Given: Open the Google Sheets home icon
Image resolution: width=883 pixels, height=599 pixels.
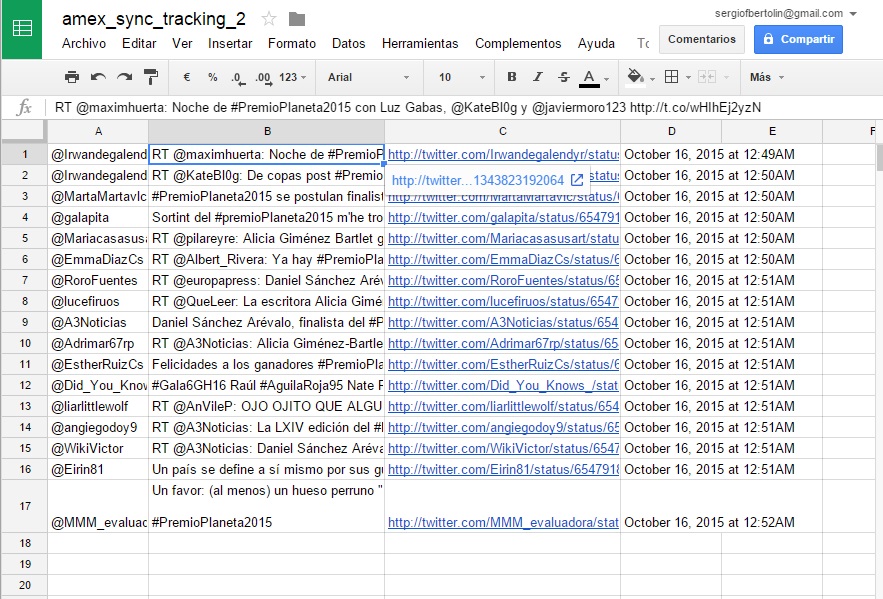Looking at the screenshot, I should [21, 30].
